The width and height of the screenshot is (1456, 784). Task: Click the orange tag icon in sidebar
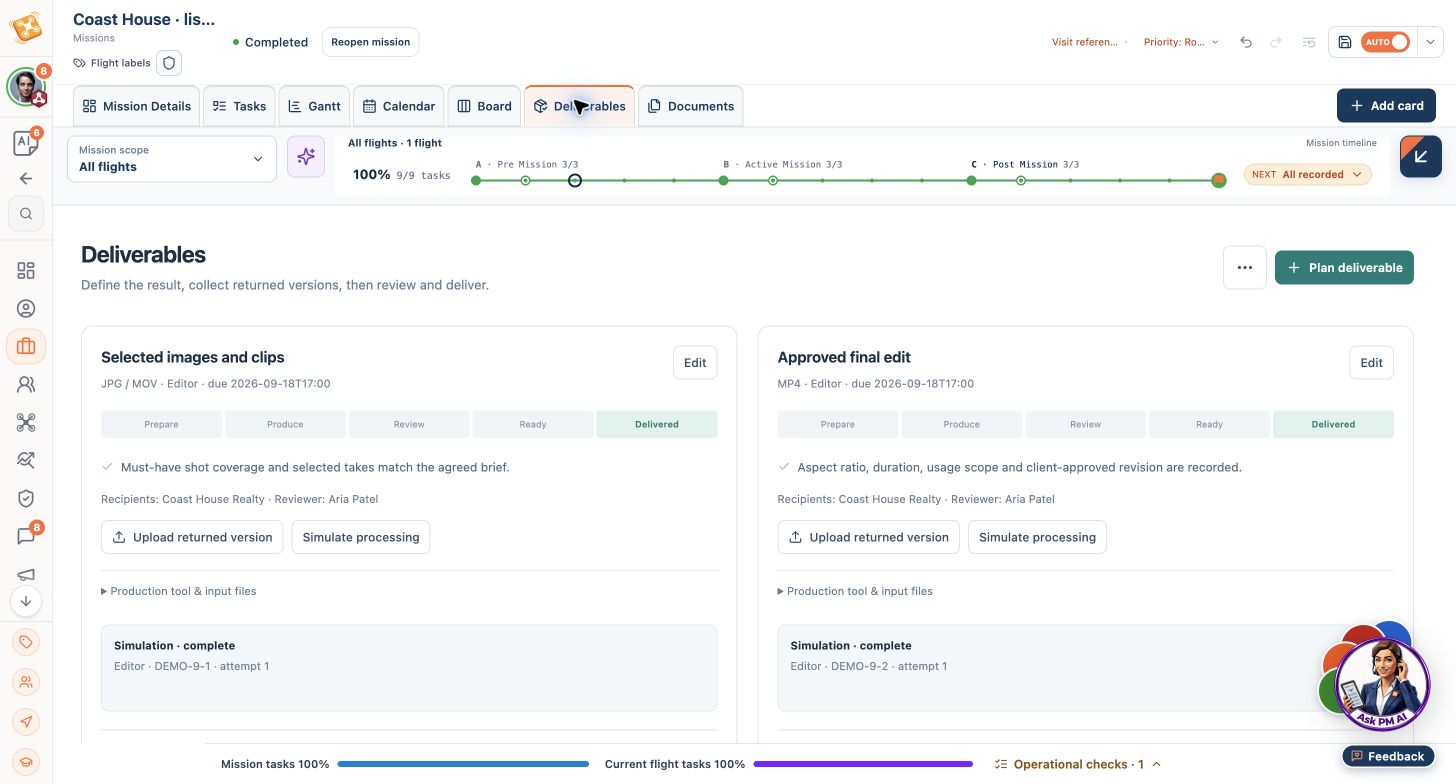coord(26,642)
